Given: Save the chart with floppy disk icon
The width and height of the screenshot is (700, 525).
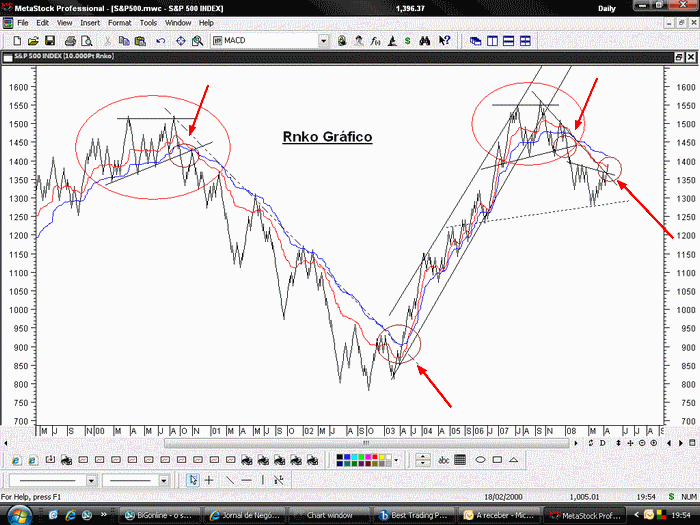Looking at the screenshot, I should point(50,41).
